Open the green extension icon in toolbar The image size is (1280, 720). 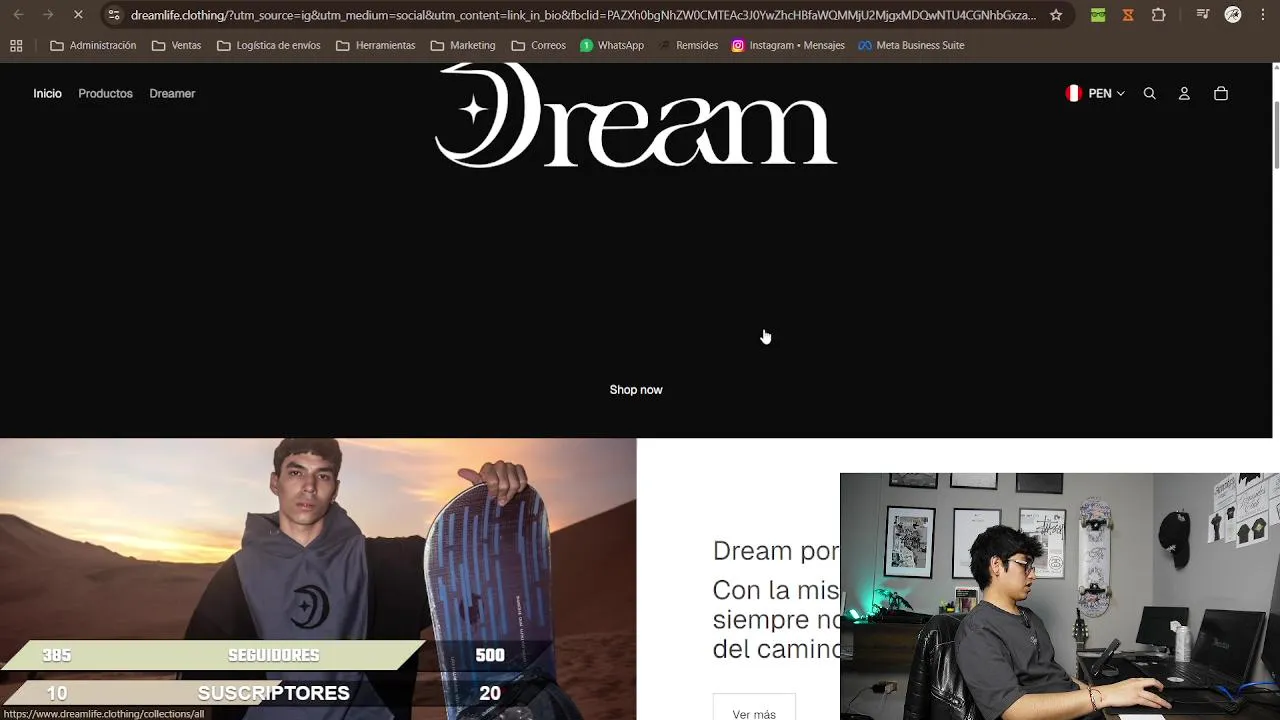pyautogui.click(x=1098, y=15)
